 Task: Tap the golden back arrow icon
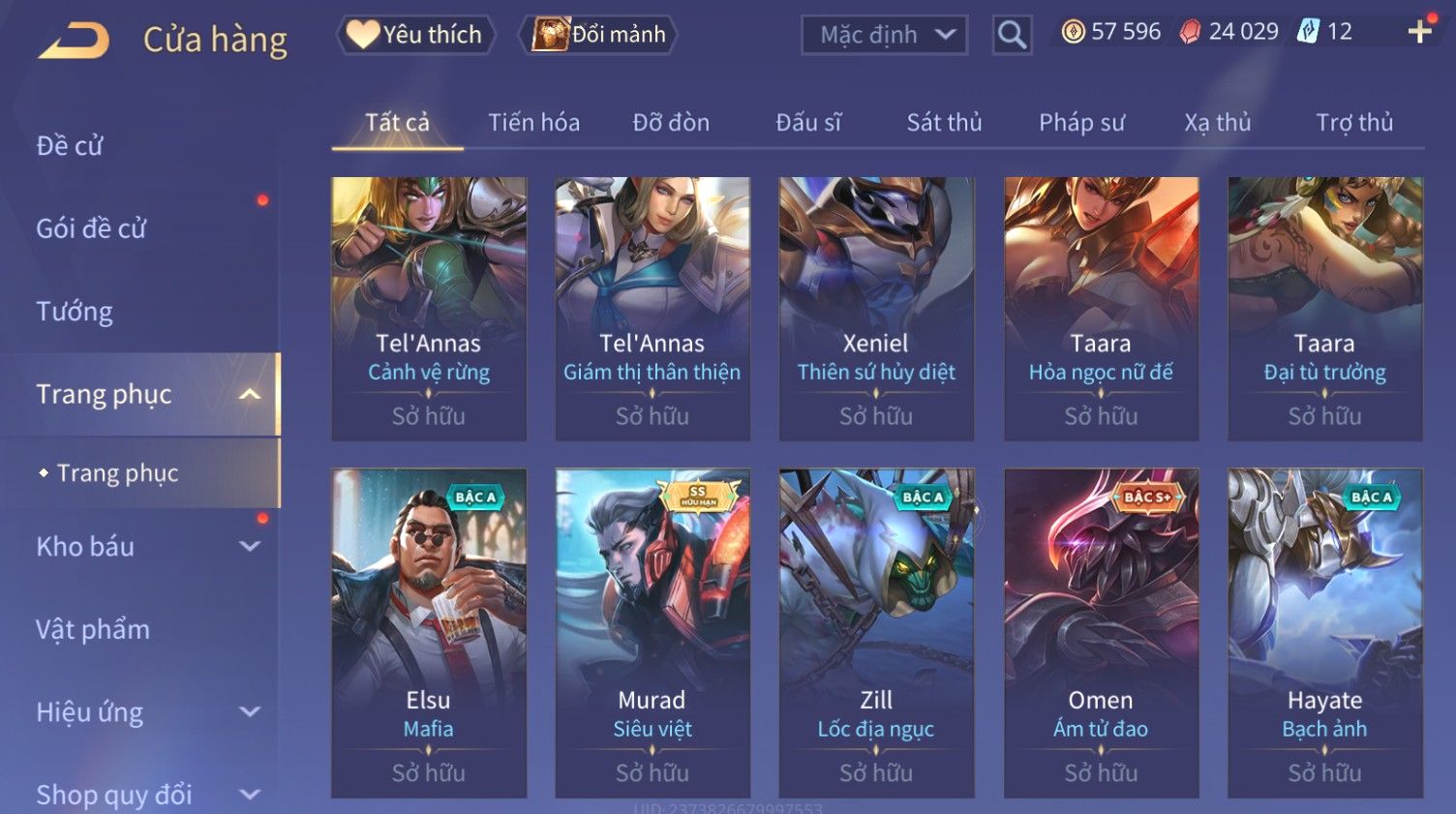coord(75,40)
